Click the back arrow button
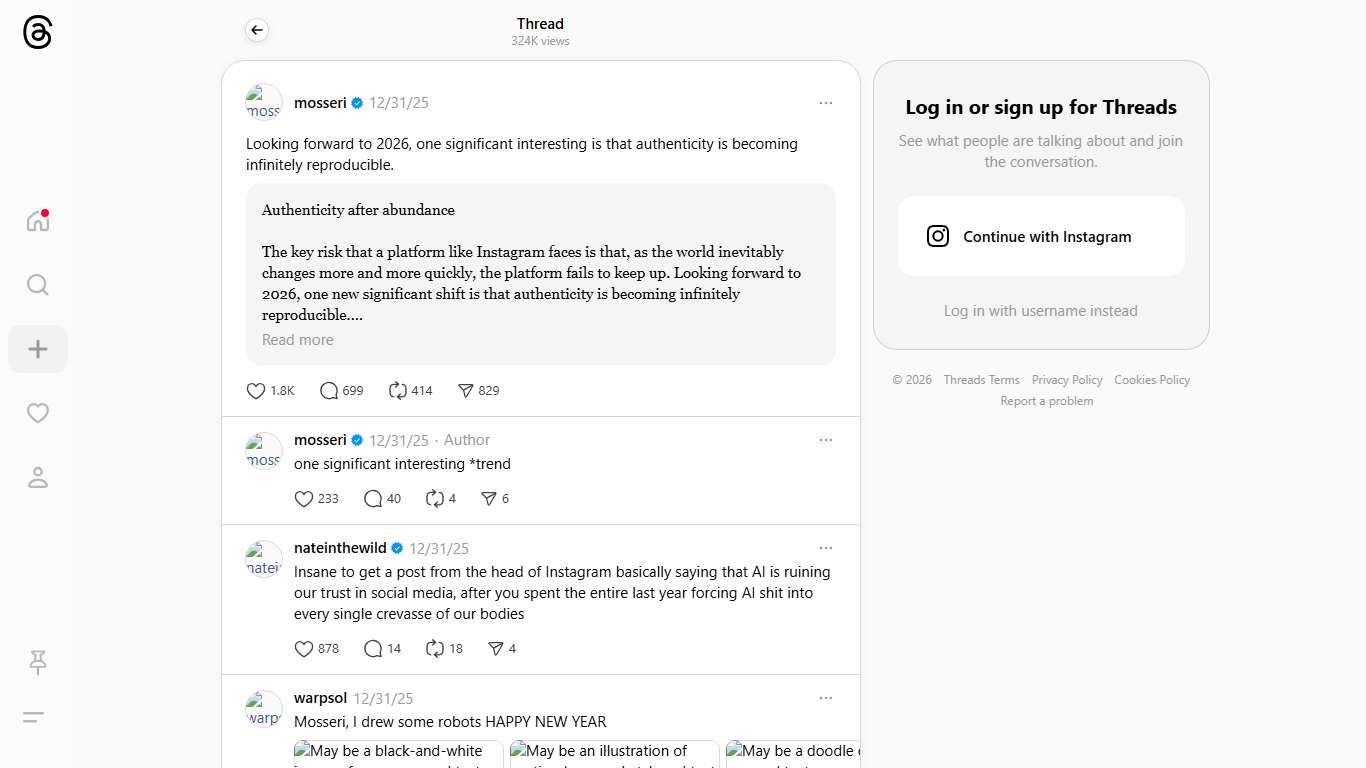Viewport: 1366px width, 768px height. (257, 30)
